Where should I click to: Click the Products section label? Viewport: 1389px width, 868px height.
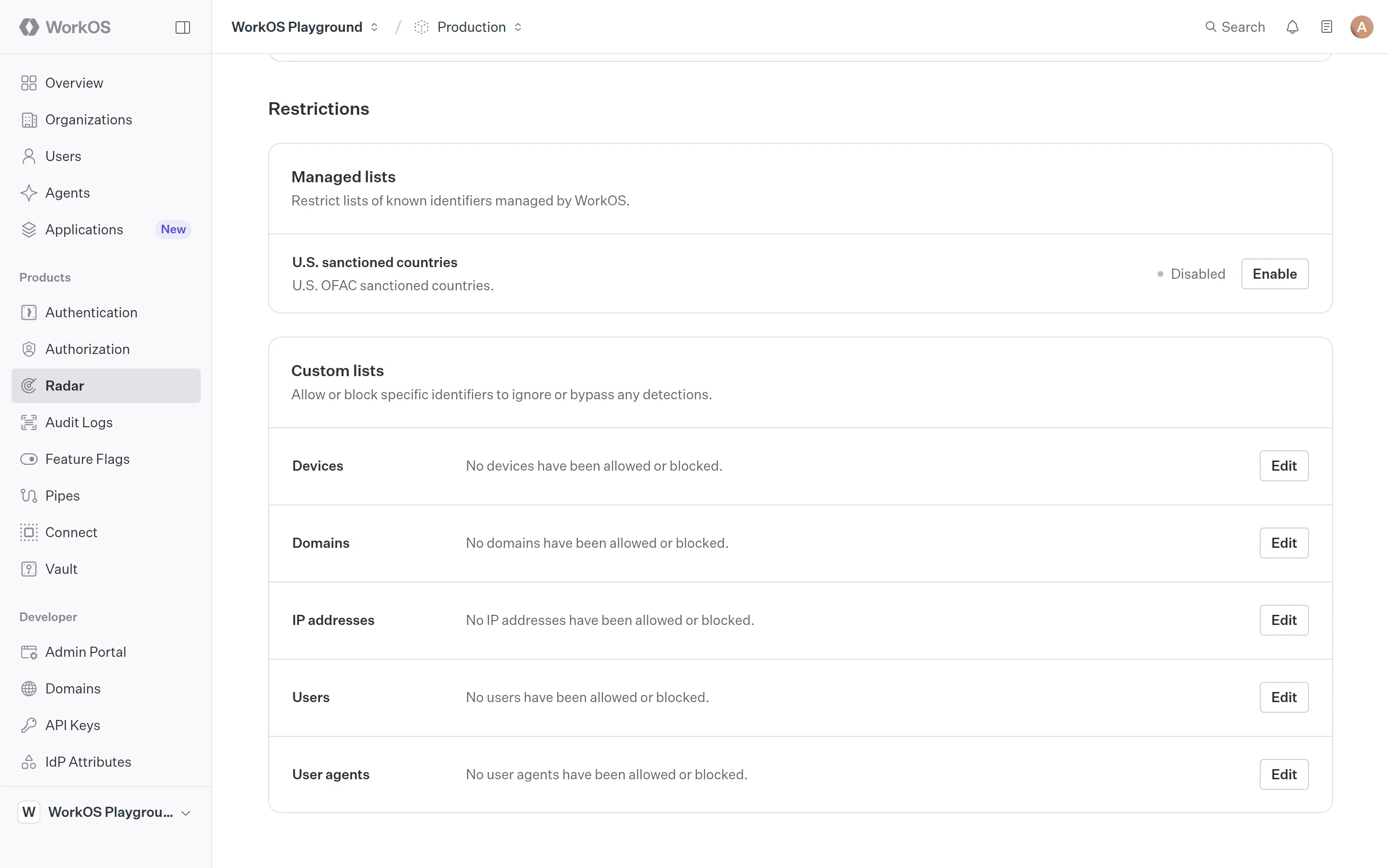pyautogui.click(x=45, y=277)
